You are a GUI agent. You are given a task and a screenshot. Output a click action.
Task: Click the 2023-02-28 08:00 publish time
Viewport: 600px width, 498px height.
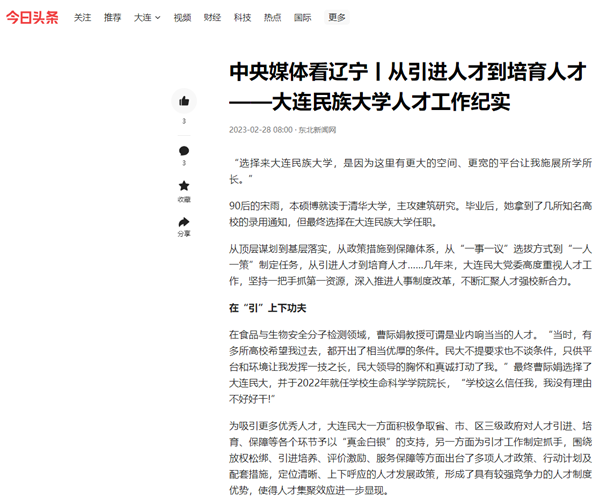tap(260, 129)
